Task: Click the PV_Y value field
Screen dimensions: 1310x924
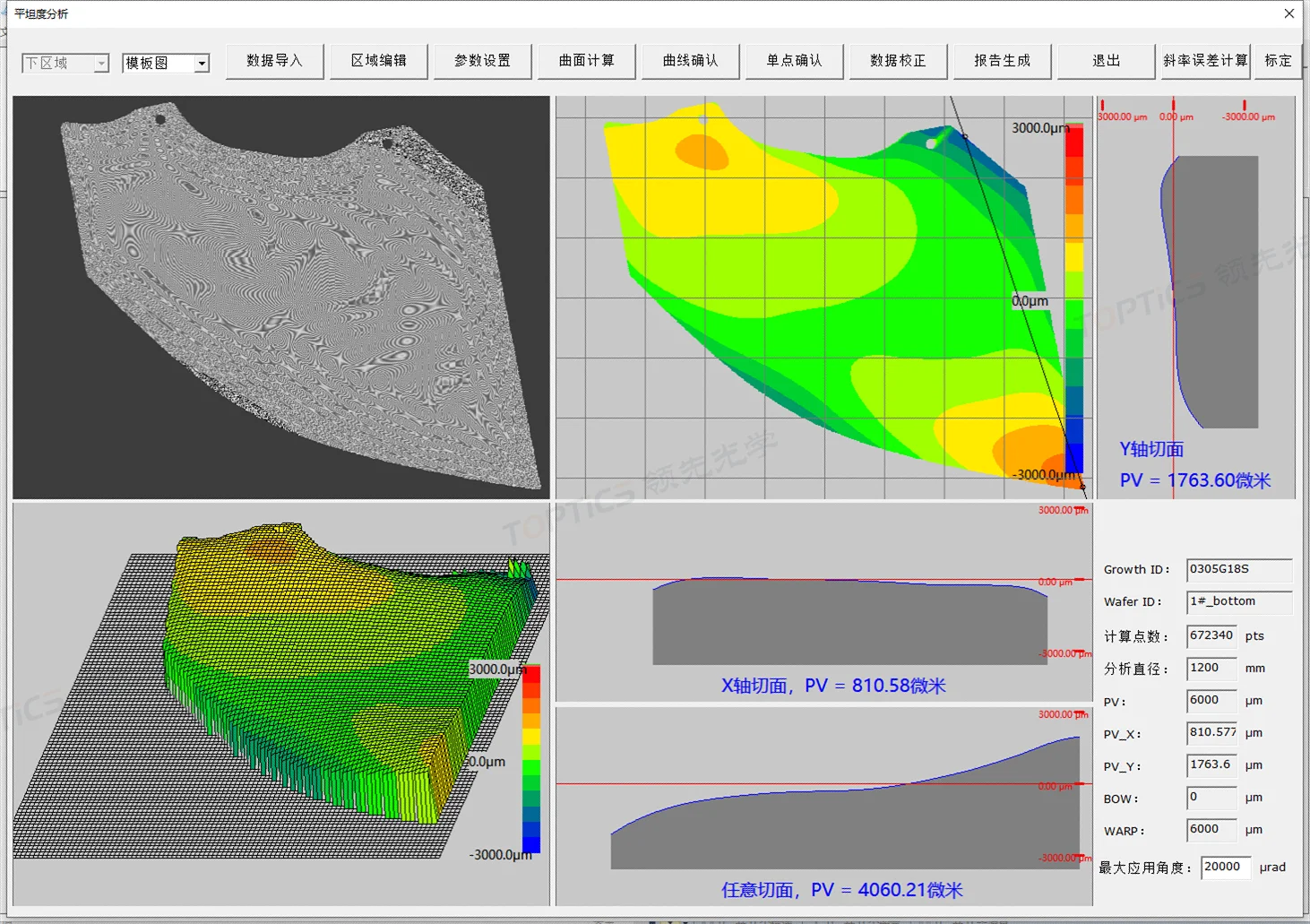Action: pyautogui.click(x=1211, y=765)
